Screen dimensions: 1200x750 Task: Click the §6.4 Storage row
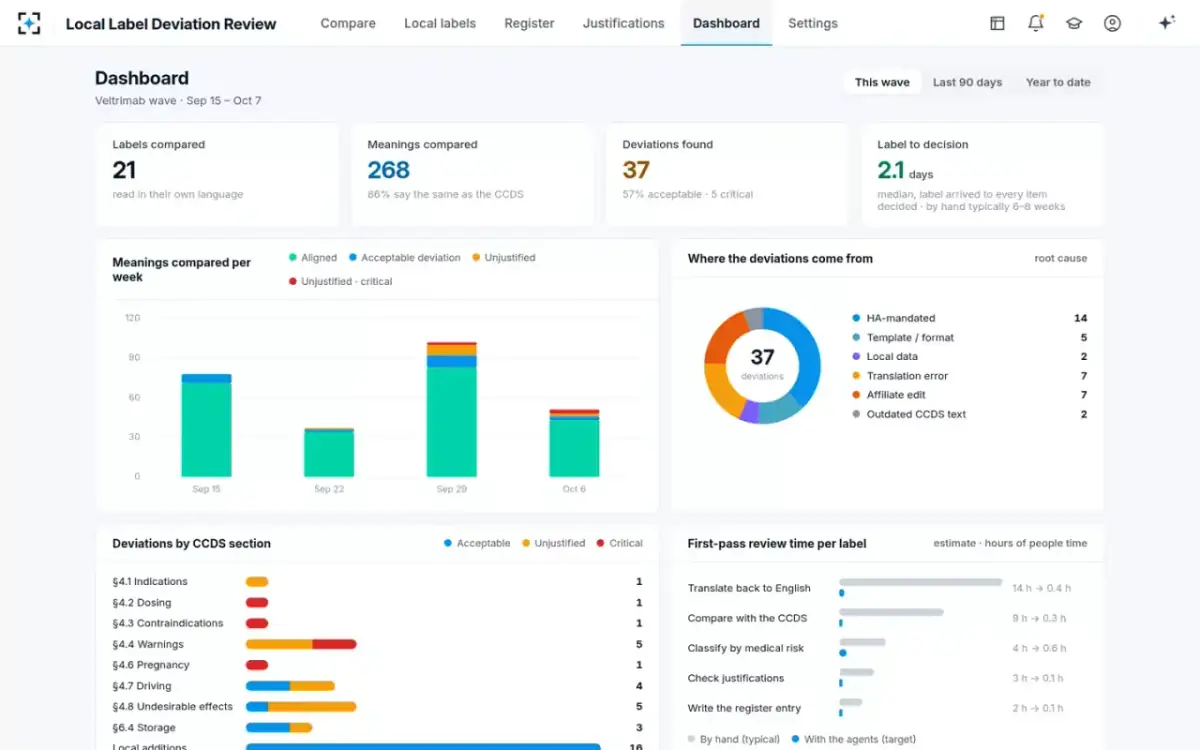pos(377,728)
